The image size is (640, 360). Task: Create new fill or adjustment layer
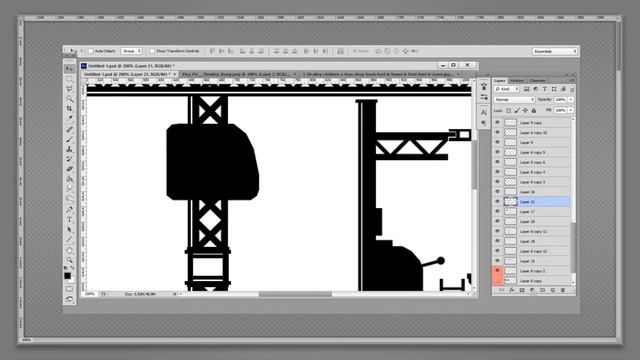[x=532, y=290]
